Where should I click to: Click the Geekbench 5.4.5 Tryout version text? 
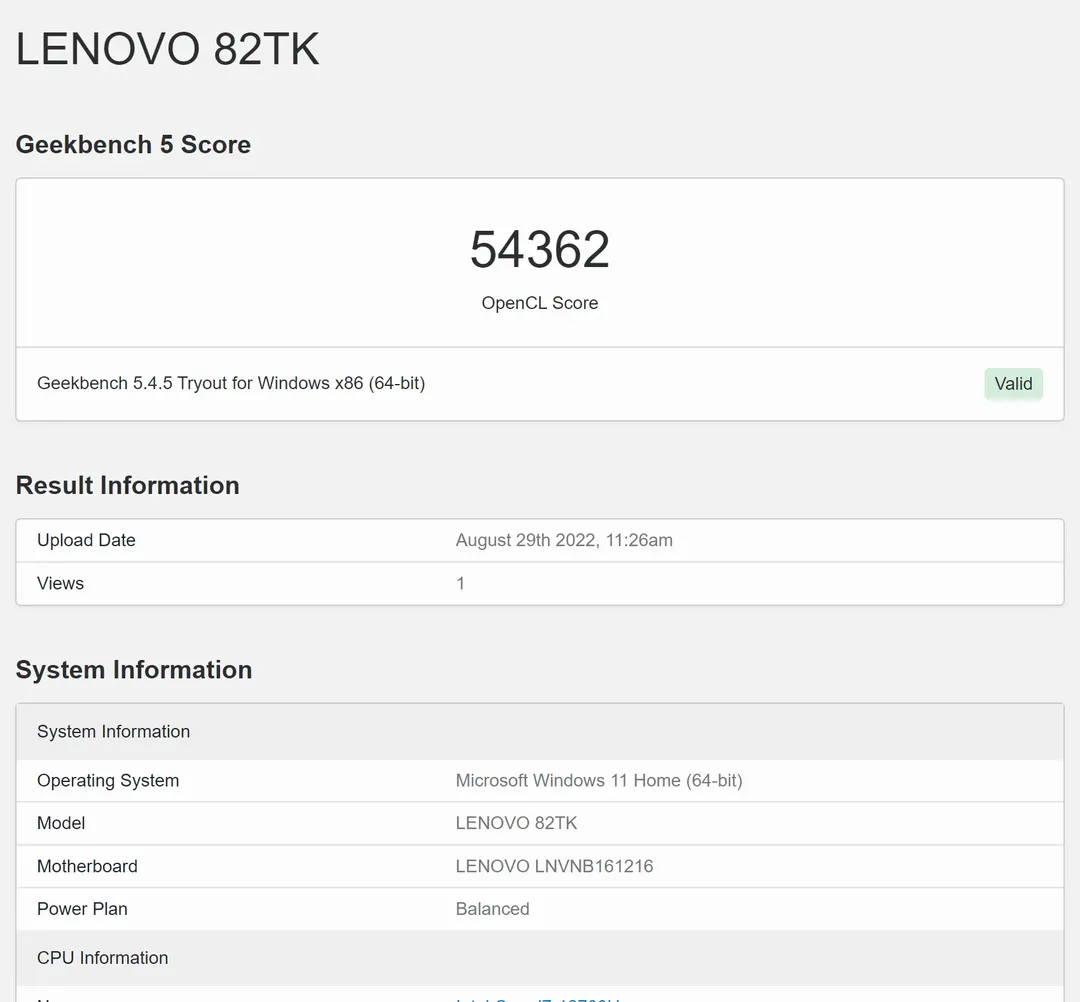231,383
